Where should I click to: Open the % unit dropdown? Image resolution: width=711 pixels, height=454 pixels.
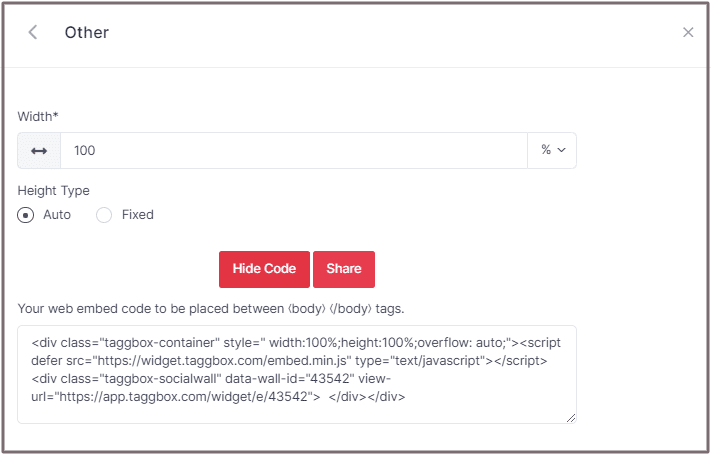point(552,150)
